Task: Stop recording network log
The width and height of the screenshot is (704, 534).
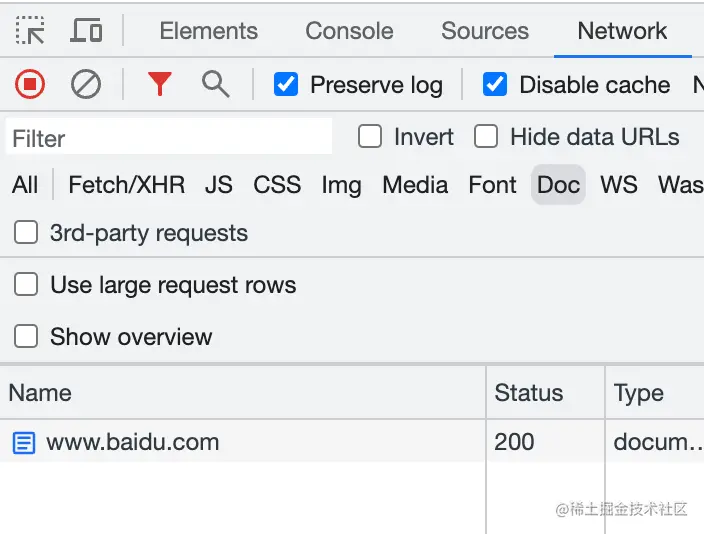Action: pyautogui.click(x=30, y=85)
